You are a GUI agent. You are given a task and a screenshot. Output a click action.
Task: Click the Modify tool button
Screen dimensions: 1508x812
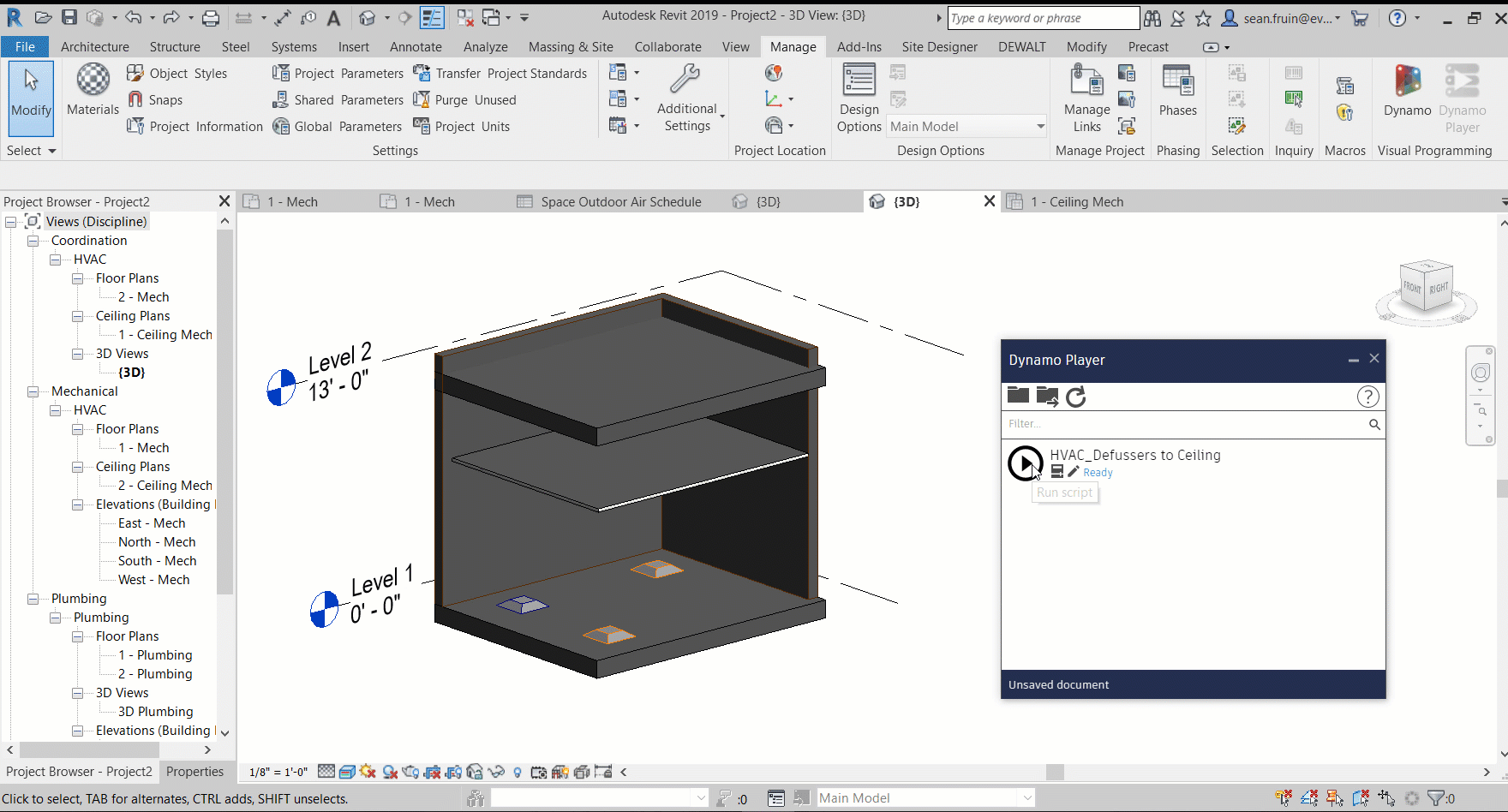[31, 98]
